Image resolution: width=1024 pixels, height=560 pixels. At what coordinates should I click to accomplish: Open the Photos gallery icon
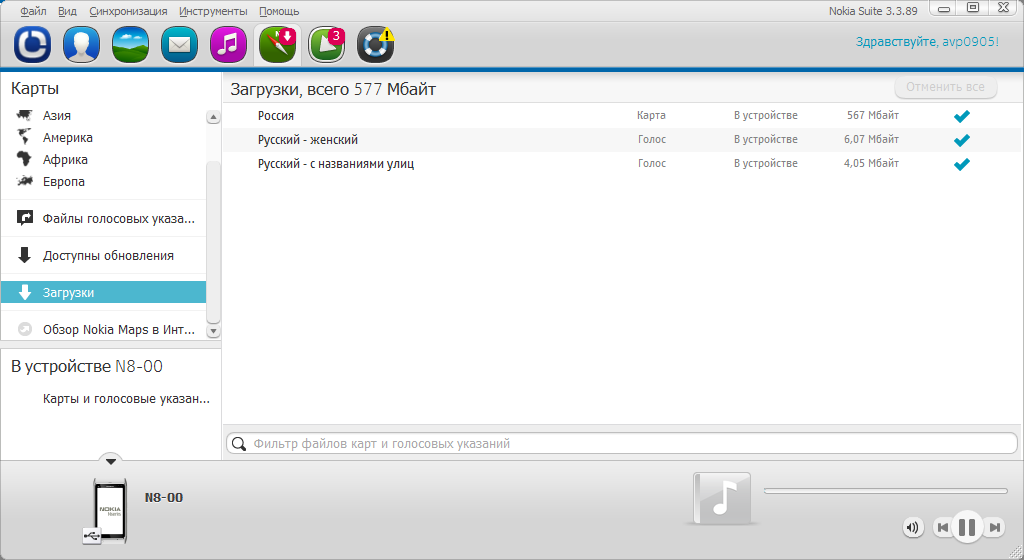click(x=130, y=45)
